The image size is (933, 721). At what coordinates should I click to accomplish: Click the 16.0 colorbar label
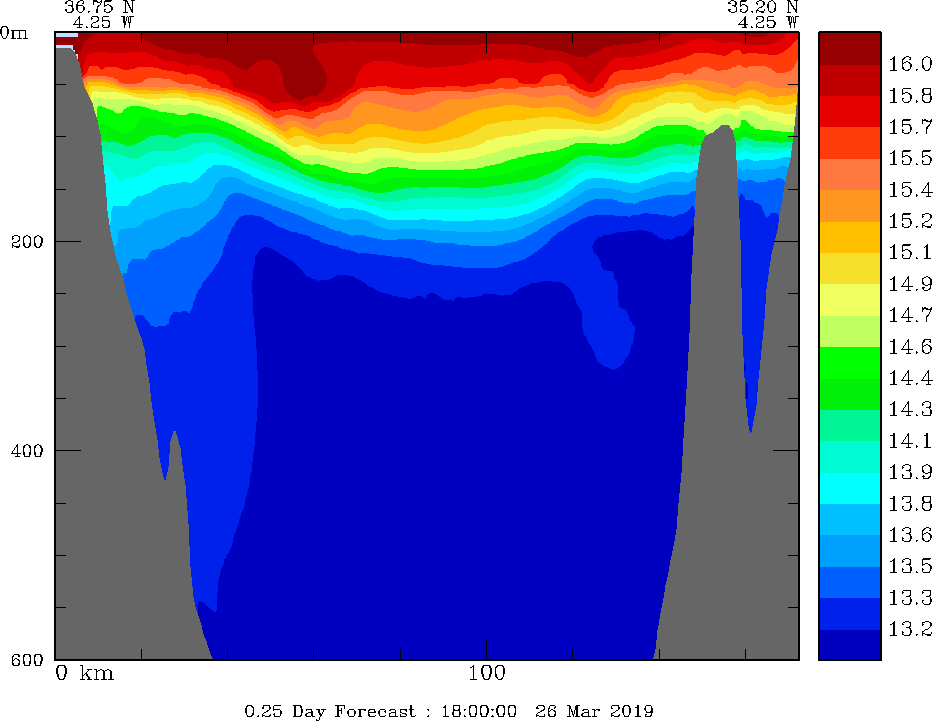coord(910,64)
